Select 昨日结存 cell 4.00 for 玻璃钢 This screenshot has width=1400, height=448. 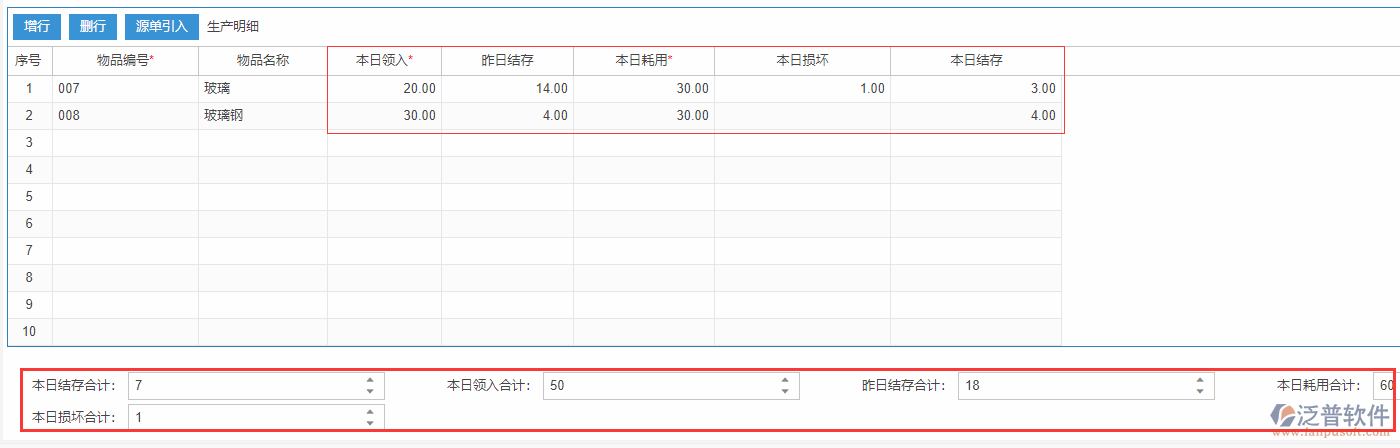(x=507, y=115)
